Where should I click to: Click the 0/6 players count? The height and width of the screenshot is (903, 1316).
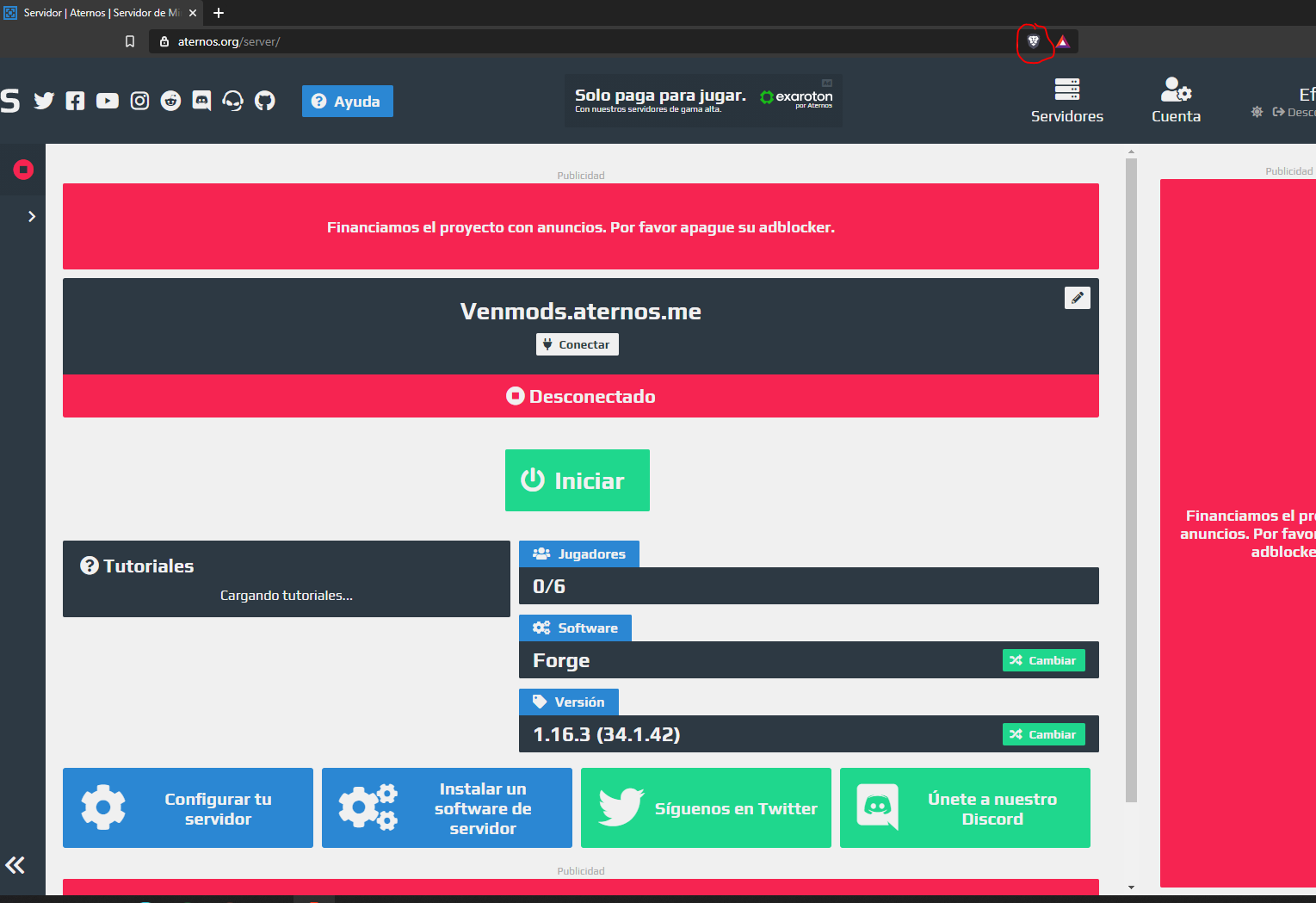point(549,586)
